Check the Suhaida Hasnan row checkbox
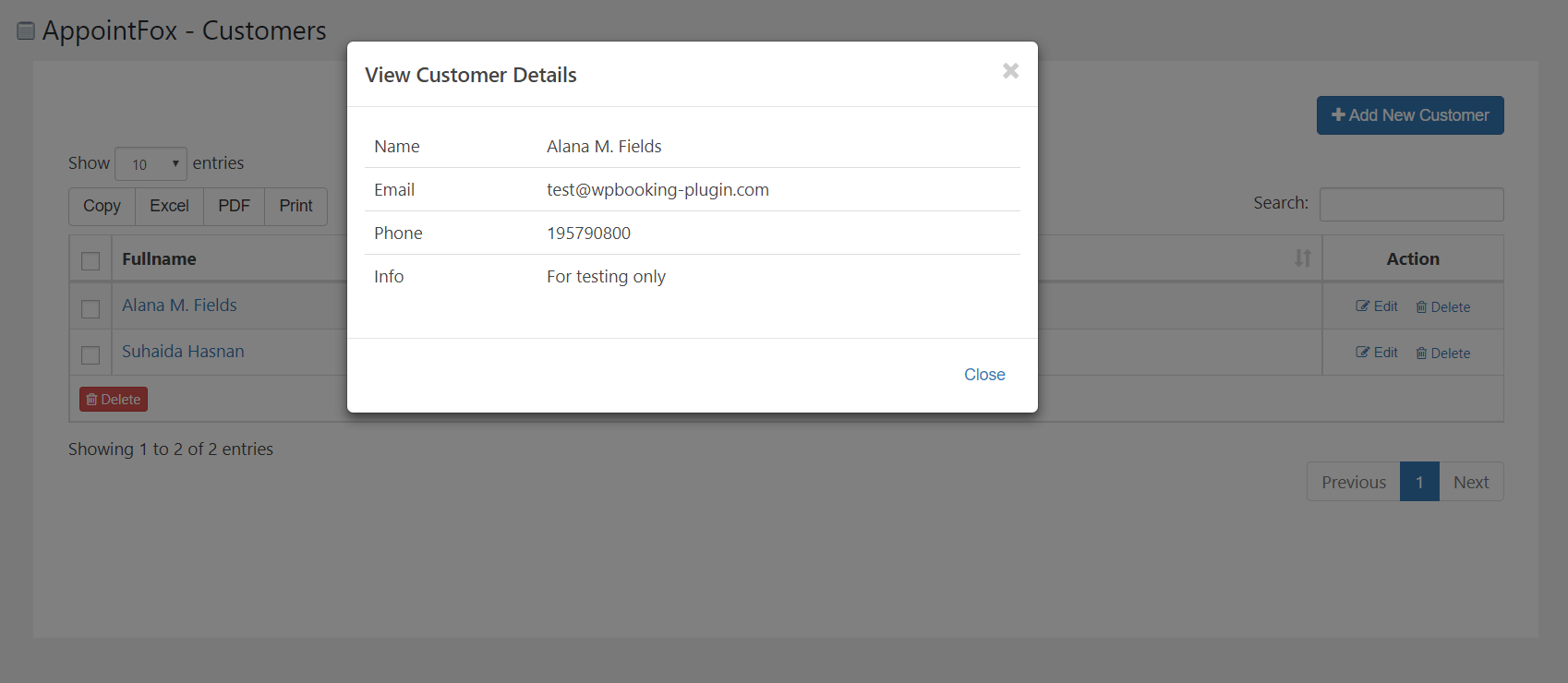The width and height of the screenshot is (1568, 683). tap(90, 355)
